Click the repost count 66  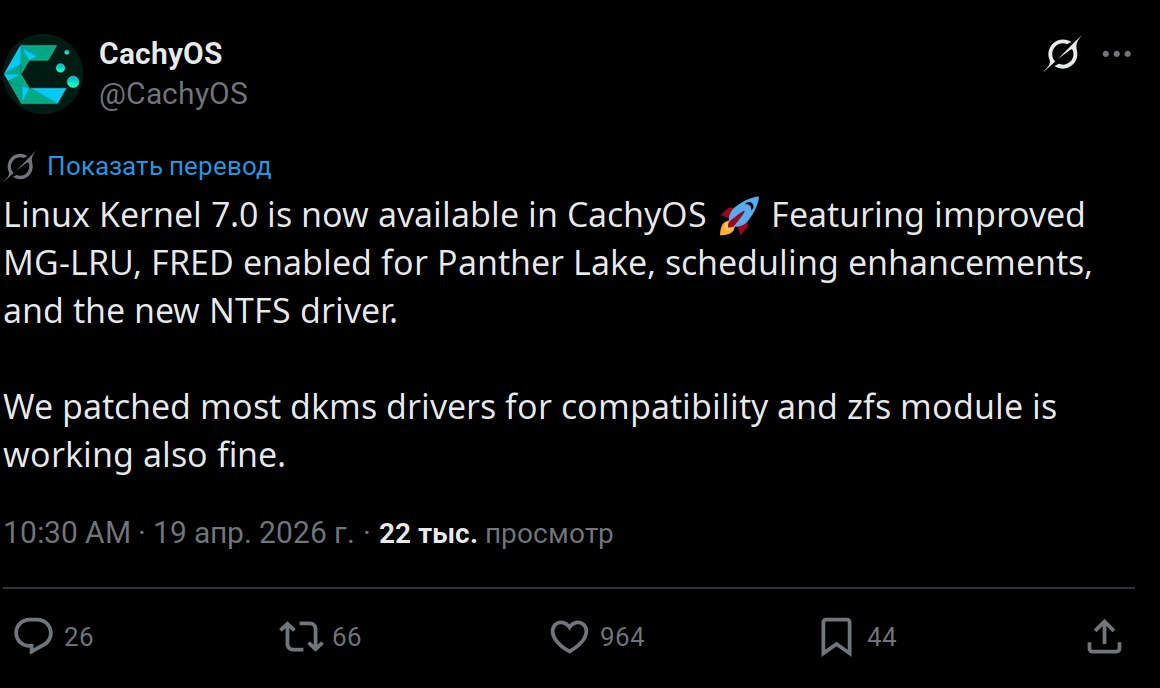click(x=346, y=637)
